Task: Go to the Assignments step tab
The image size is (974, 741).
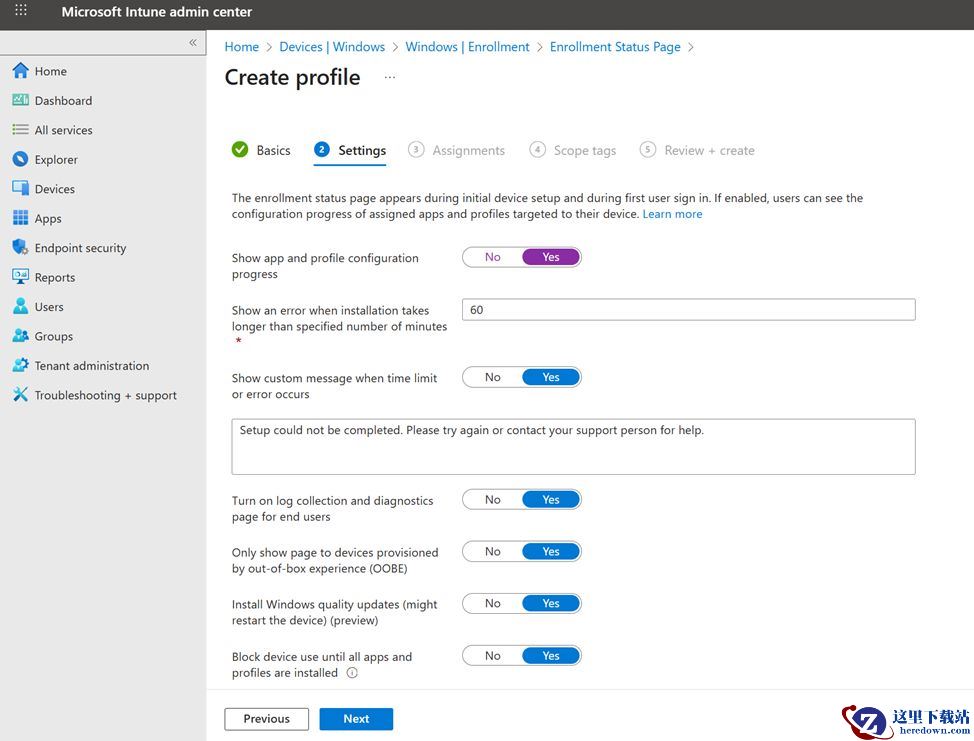Action: [468, 150]
